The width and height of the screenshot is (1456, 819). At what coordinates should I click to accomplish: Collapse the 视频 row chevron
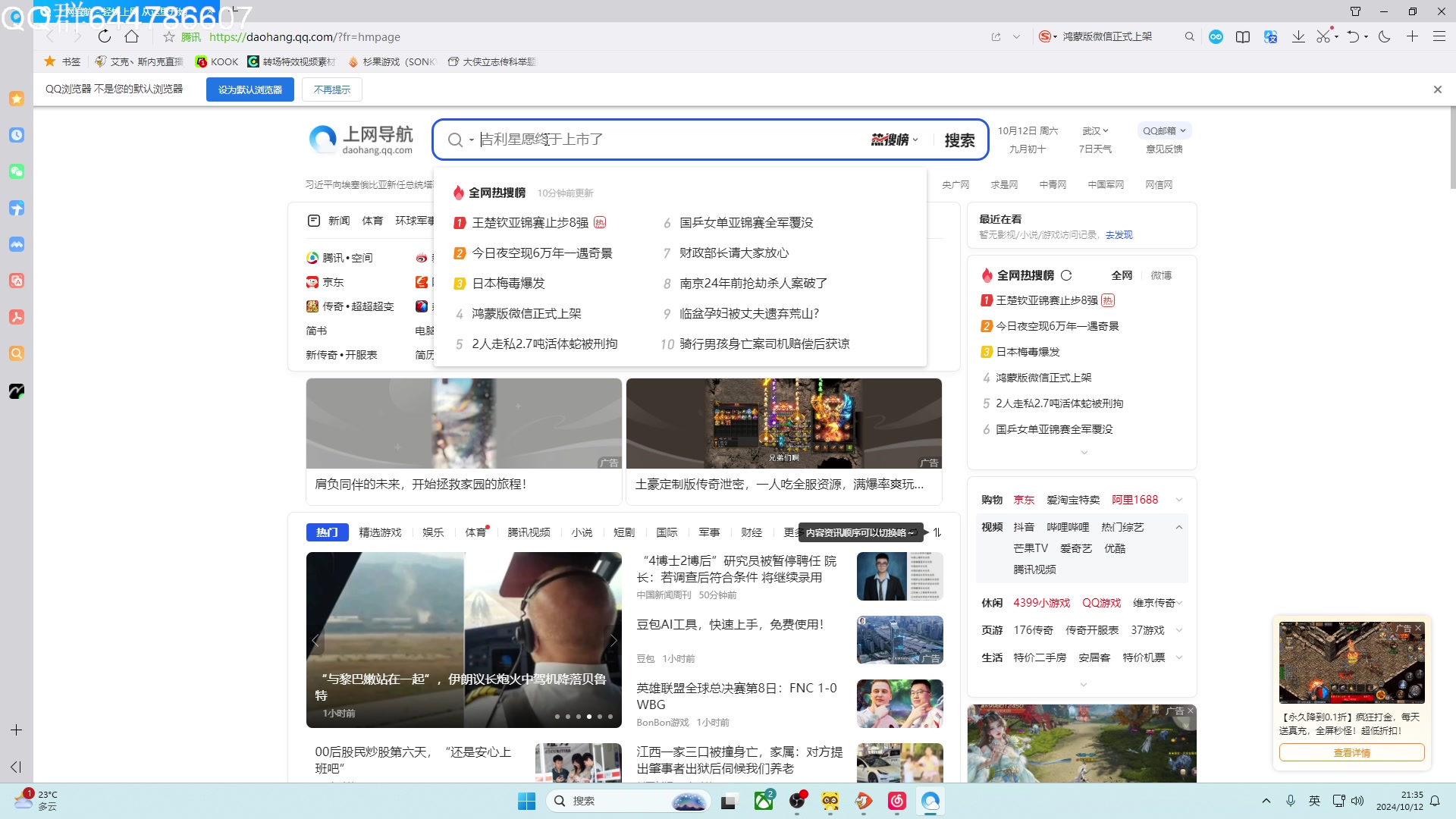coord(1179,527)
